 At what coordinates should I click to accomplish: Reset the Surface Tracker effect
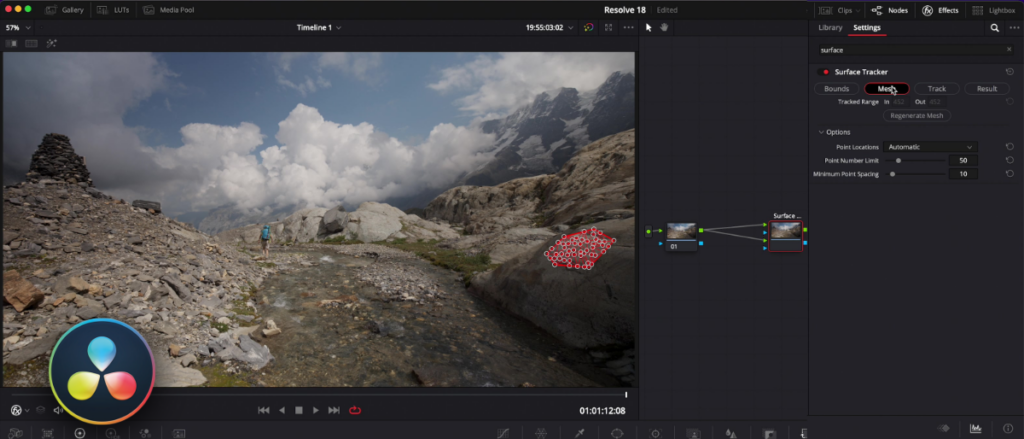click(1010, 72)
